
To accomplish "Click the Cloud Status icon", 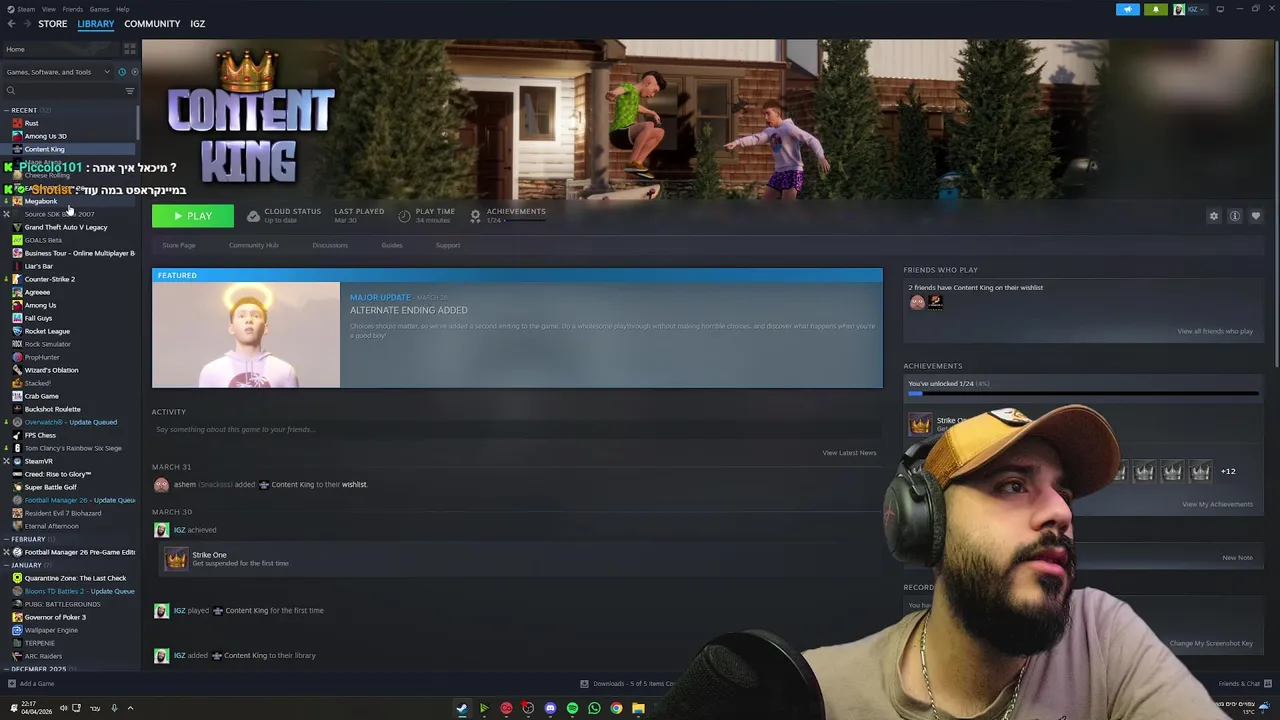I will pyautogui.click(x=253, y=216).
